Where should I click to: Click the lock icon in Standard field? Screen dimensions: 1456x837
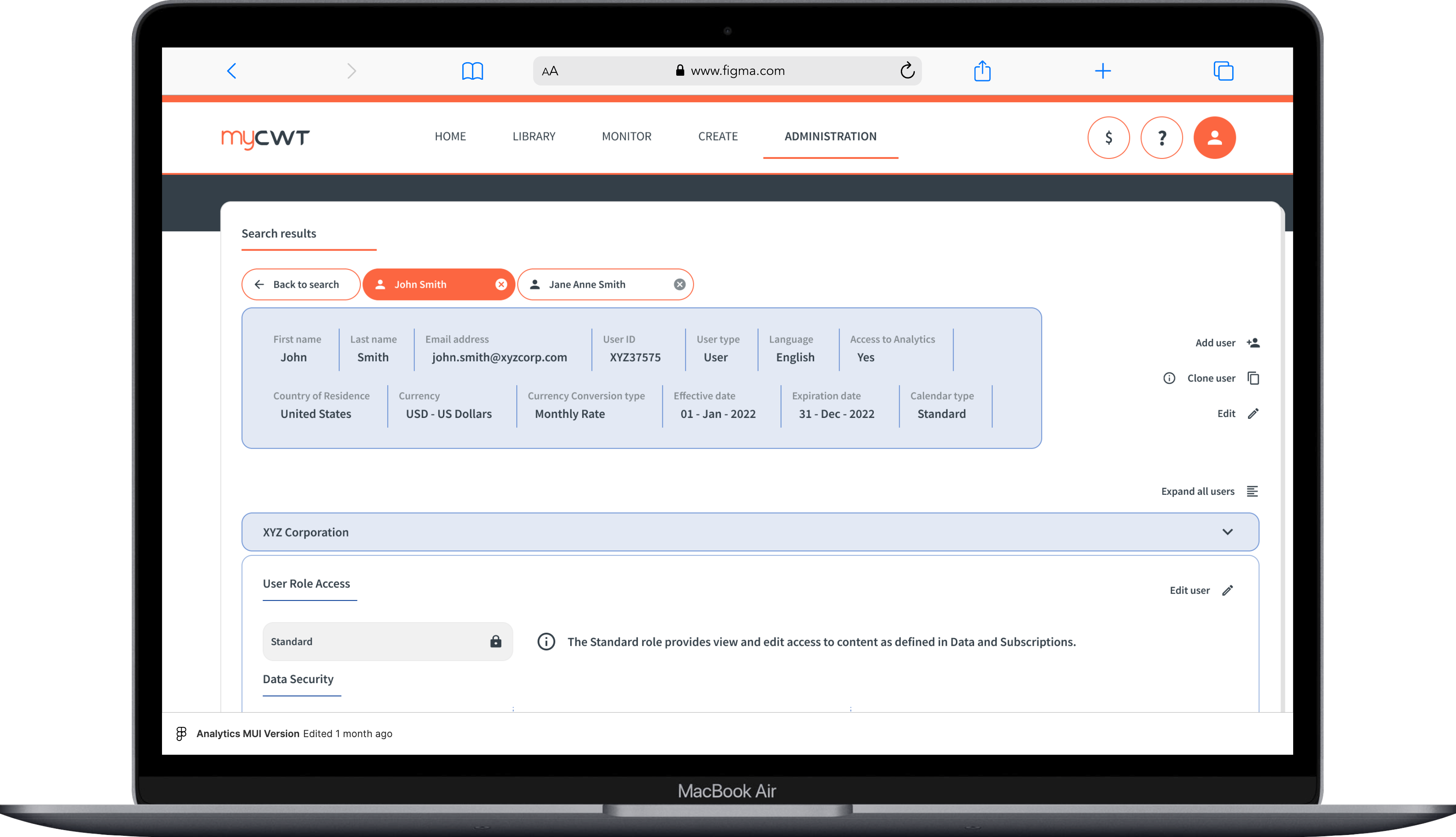(x=495, y=641)
